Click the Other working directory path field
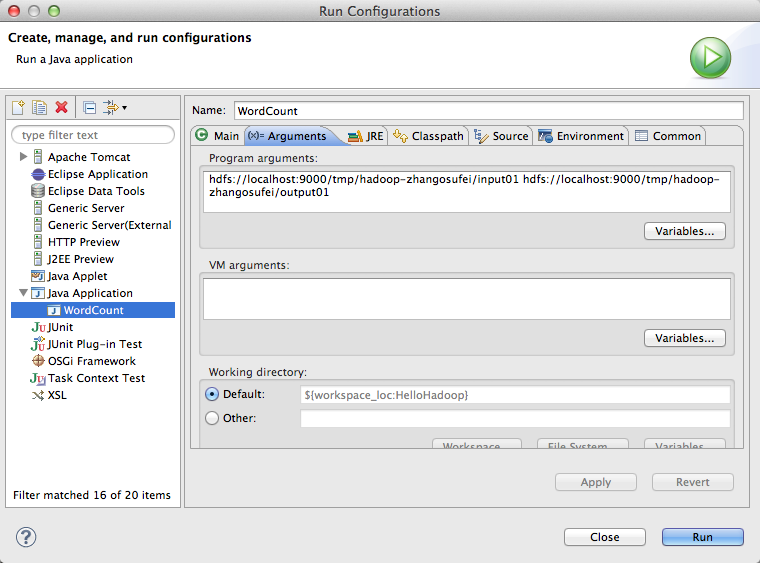Screen dimensions: 760x563 pos(515,419)
